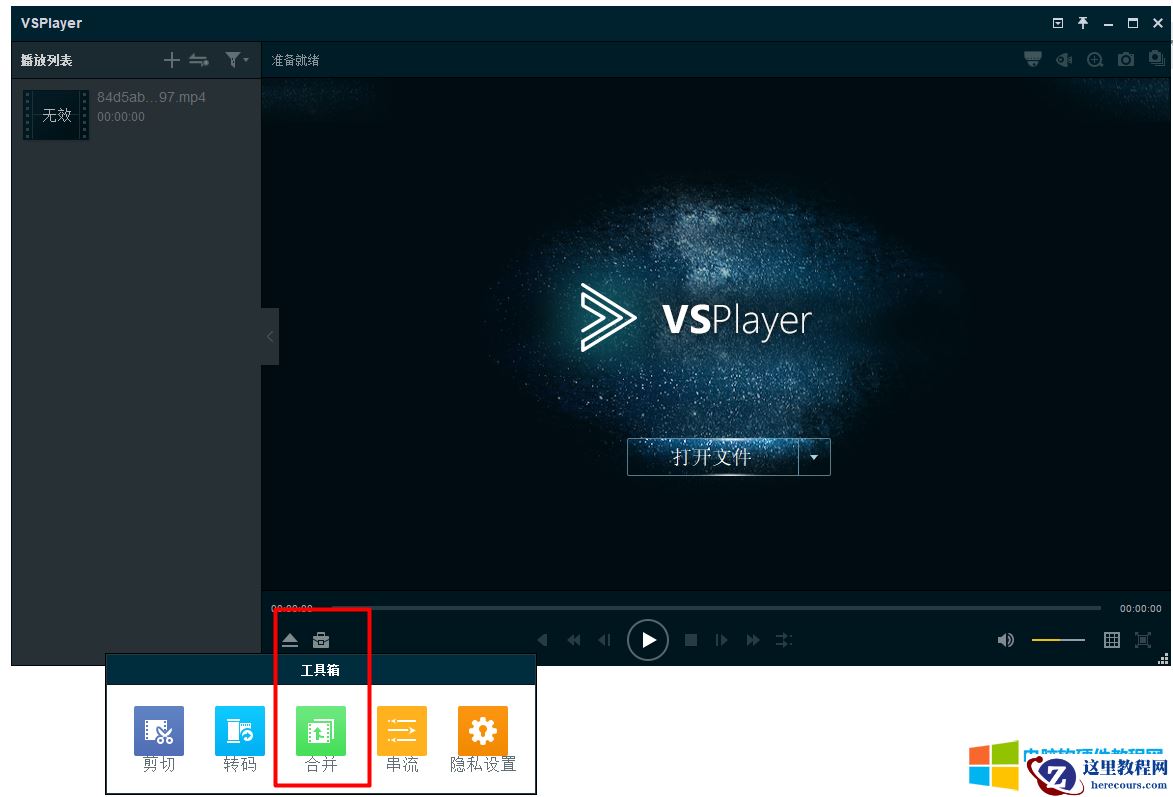Click the fast-forward double-arrow button

click(x=753, y=640)
